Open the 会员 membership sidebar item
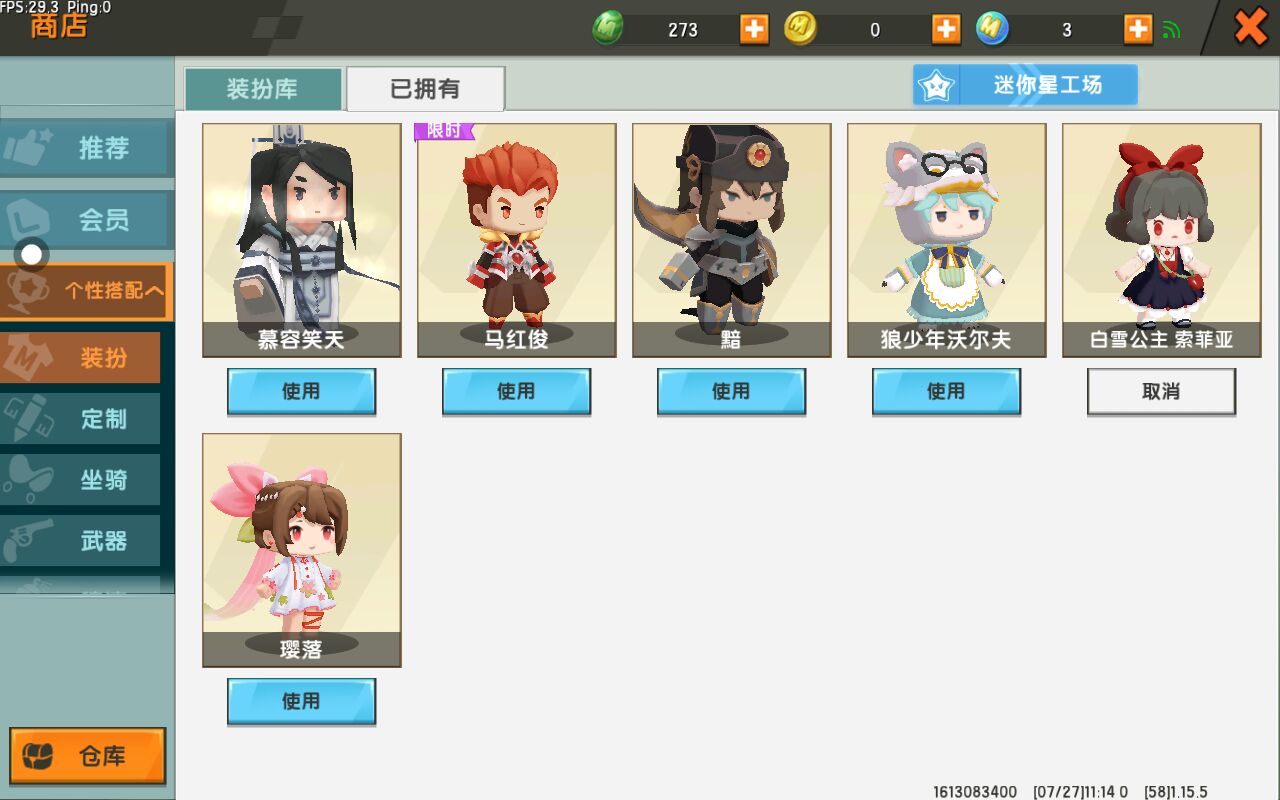 (x=87, y=220)
